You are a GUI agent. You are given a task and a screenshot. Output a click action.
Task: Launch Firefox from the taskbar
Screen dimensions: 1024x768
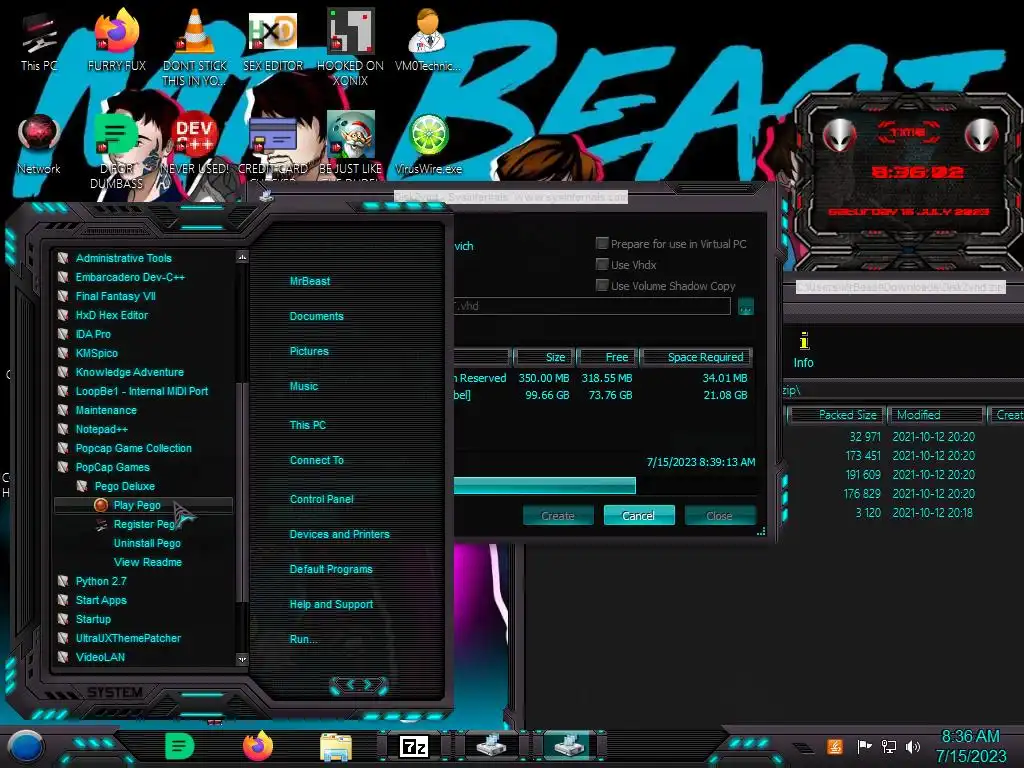click(x=258, y=746)
